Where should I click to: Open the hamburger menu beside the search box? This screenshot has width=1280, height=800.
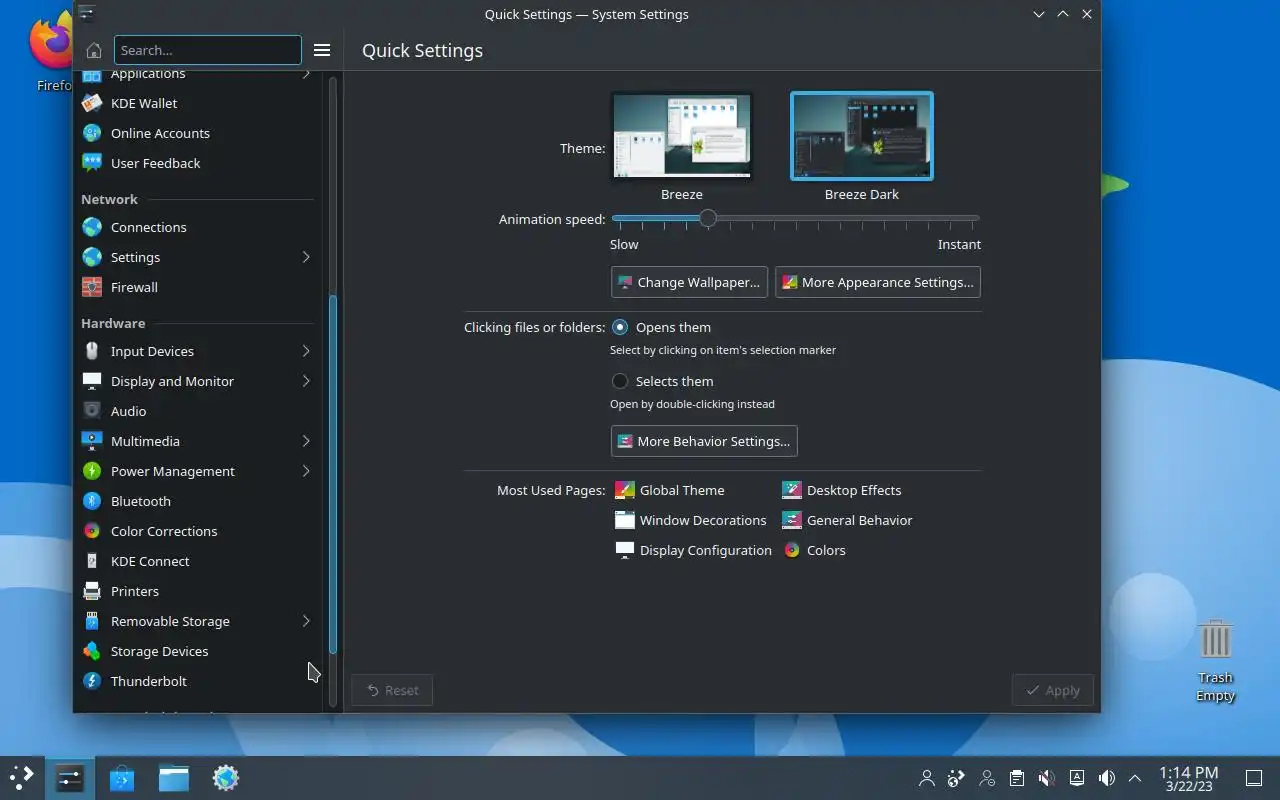click(x=322, y=50)
